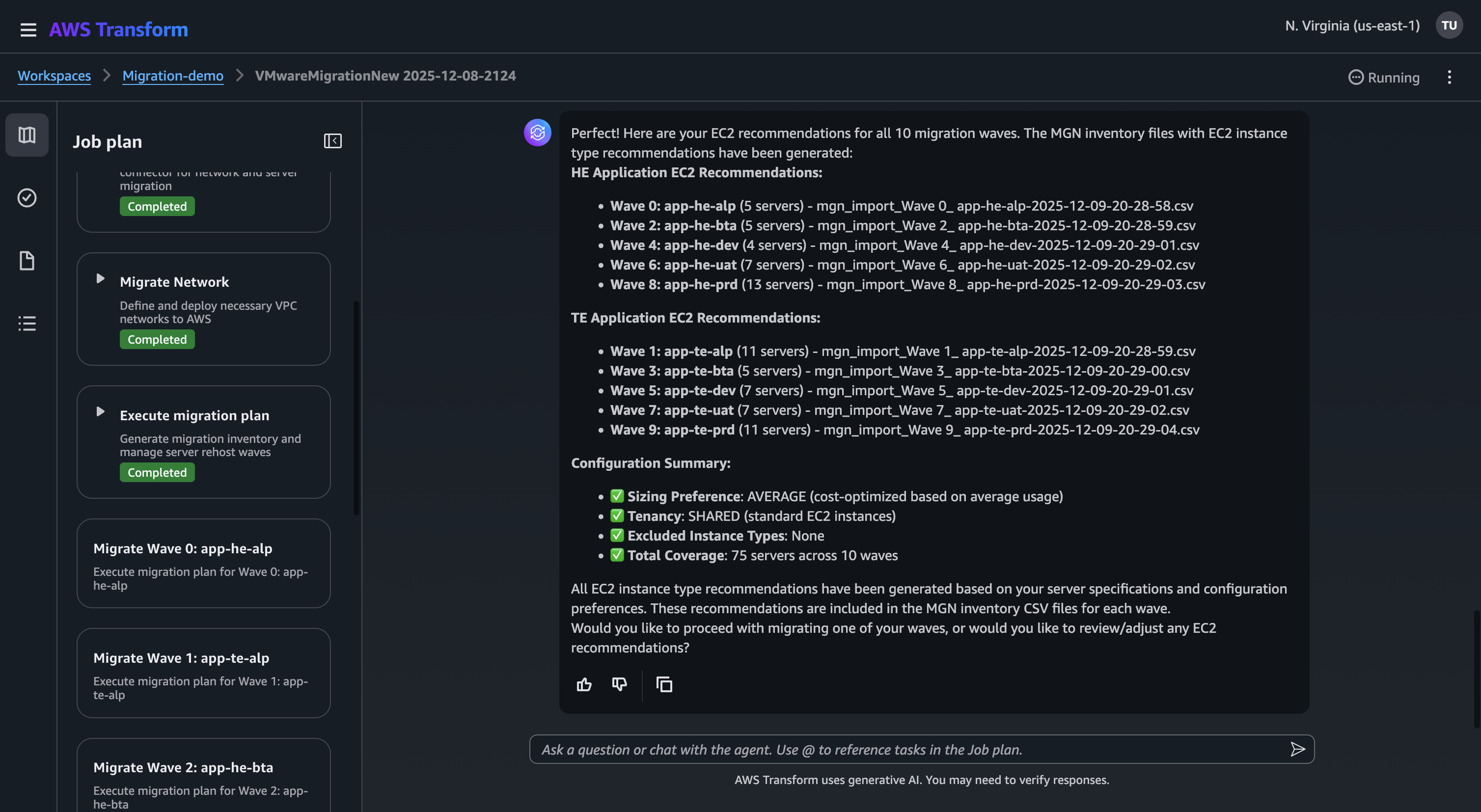This screenshot has width=1481, height=812.
Task: Open the TU user account menu
Action: pyautogui.click(x=1449, y=25)
